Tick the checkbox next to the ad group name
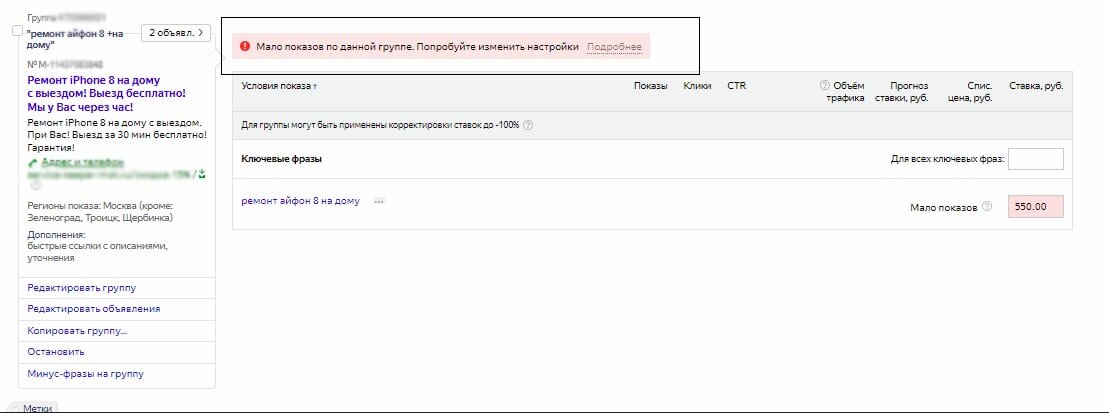This screenshot has width=1109, height=413. coord(18,30)
